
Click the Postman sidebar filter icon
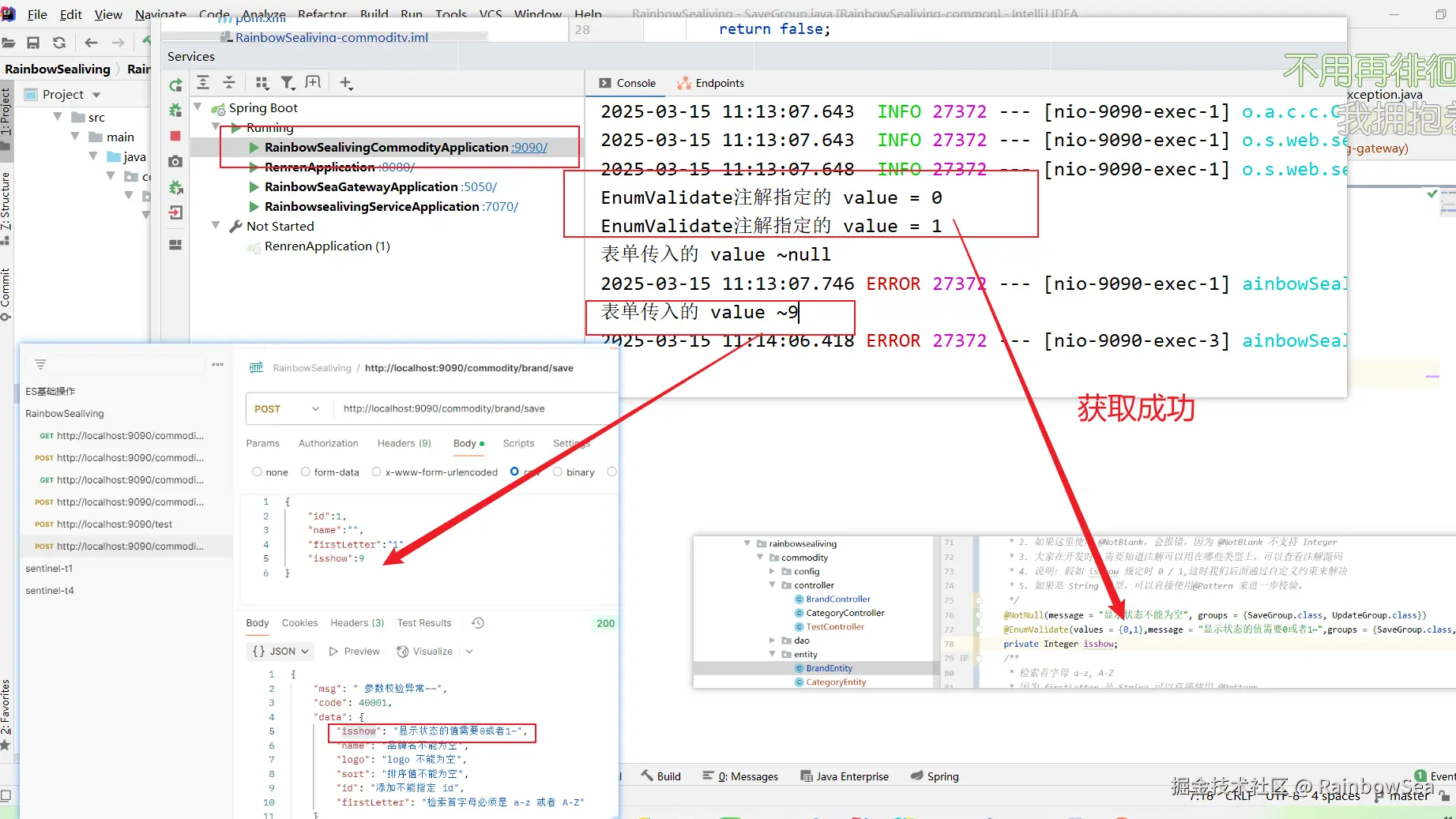40,364
